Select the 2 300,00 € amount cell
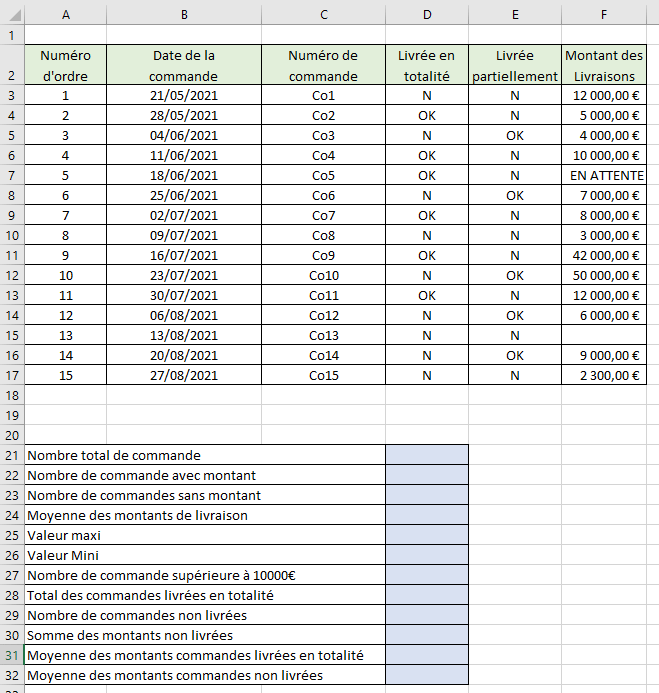The width and height of the screenshot is (659, 693). (603, 375)
